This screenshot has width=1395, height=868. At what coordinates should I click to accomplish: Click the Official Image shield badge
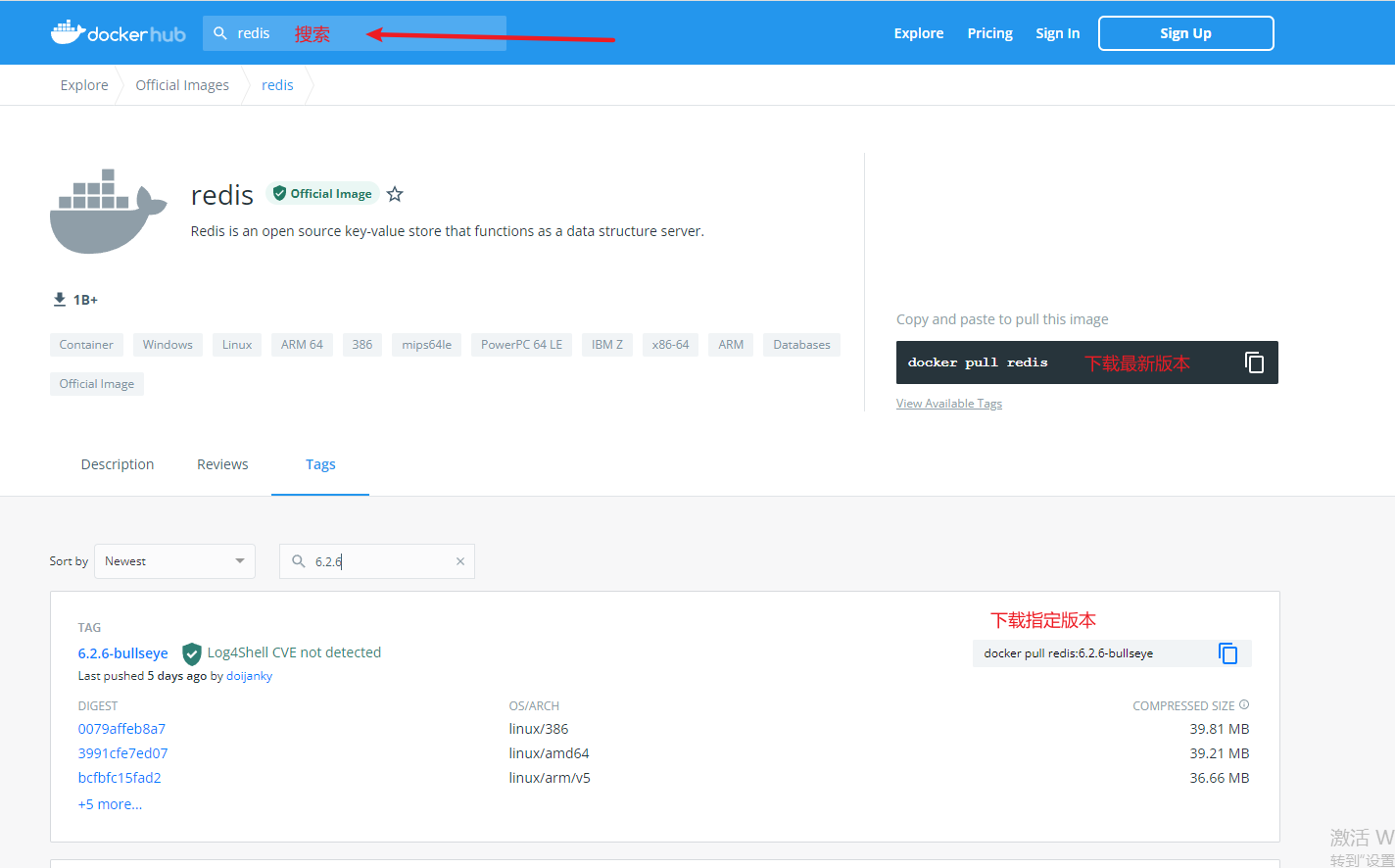322,193
